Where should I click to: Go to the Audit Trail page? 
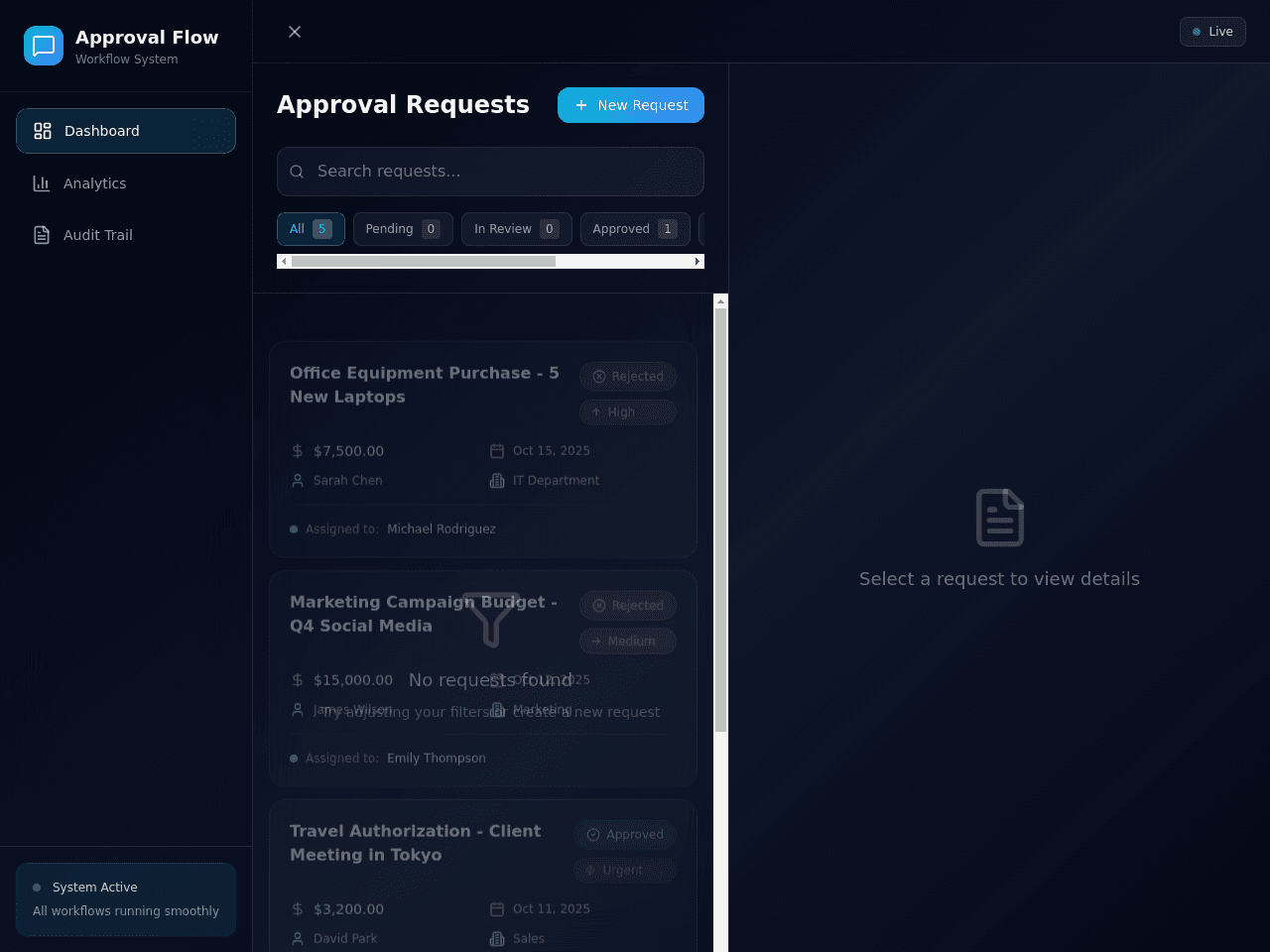tap(126, 235)
